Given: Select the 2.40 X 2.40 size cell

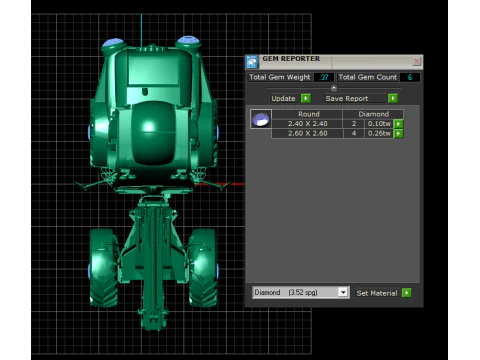Looking at the screenshot, I should click(x=307, y=124).
